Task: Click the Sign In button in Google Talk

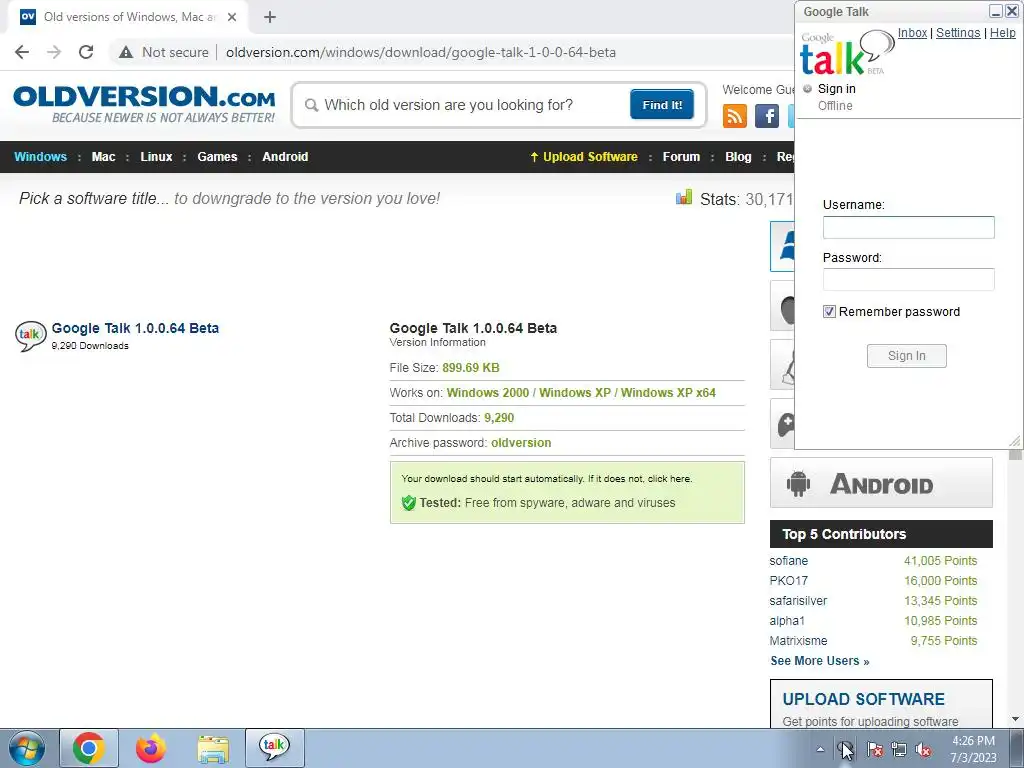Action: (906, 356)
